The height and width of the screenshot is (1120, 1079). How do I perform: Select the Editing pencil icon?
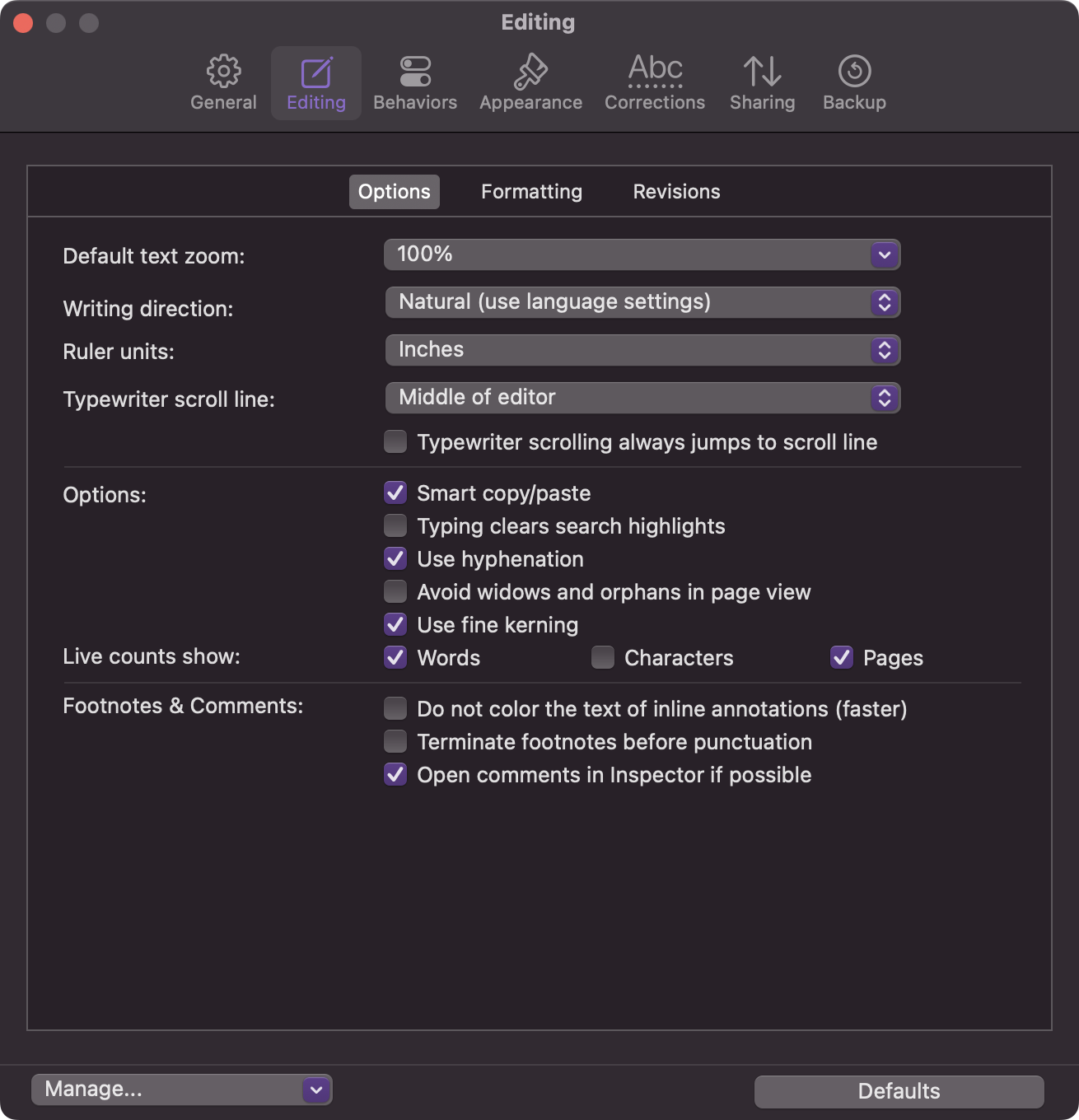[316, 72]
